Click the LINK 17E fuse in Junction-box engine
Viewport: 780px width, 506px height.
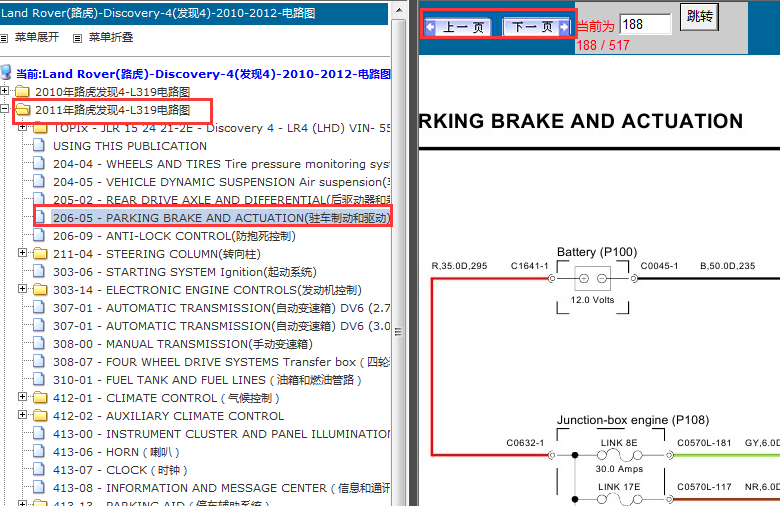[619, 499]
